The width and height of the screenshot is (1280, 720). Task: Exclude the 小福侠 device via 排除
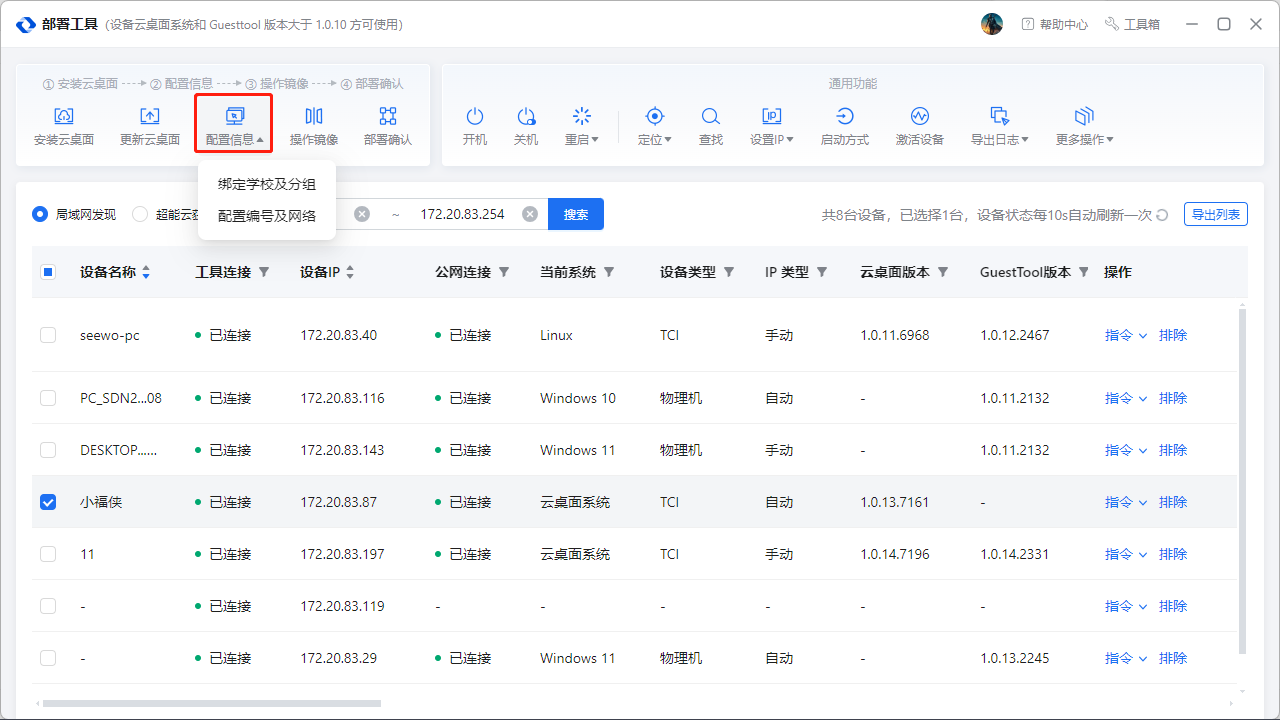point(1173,502)
